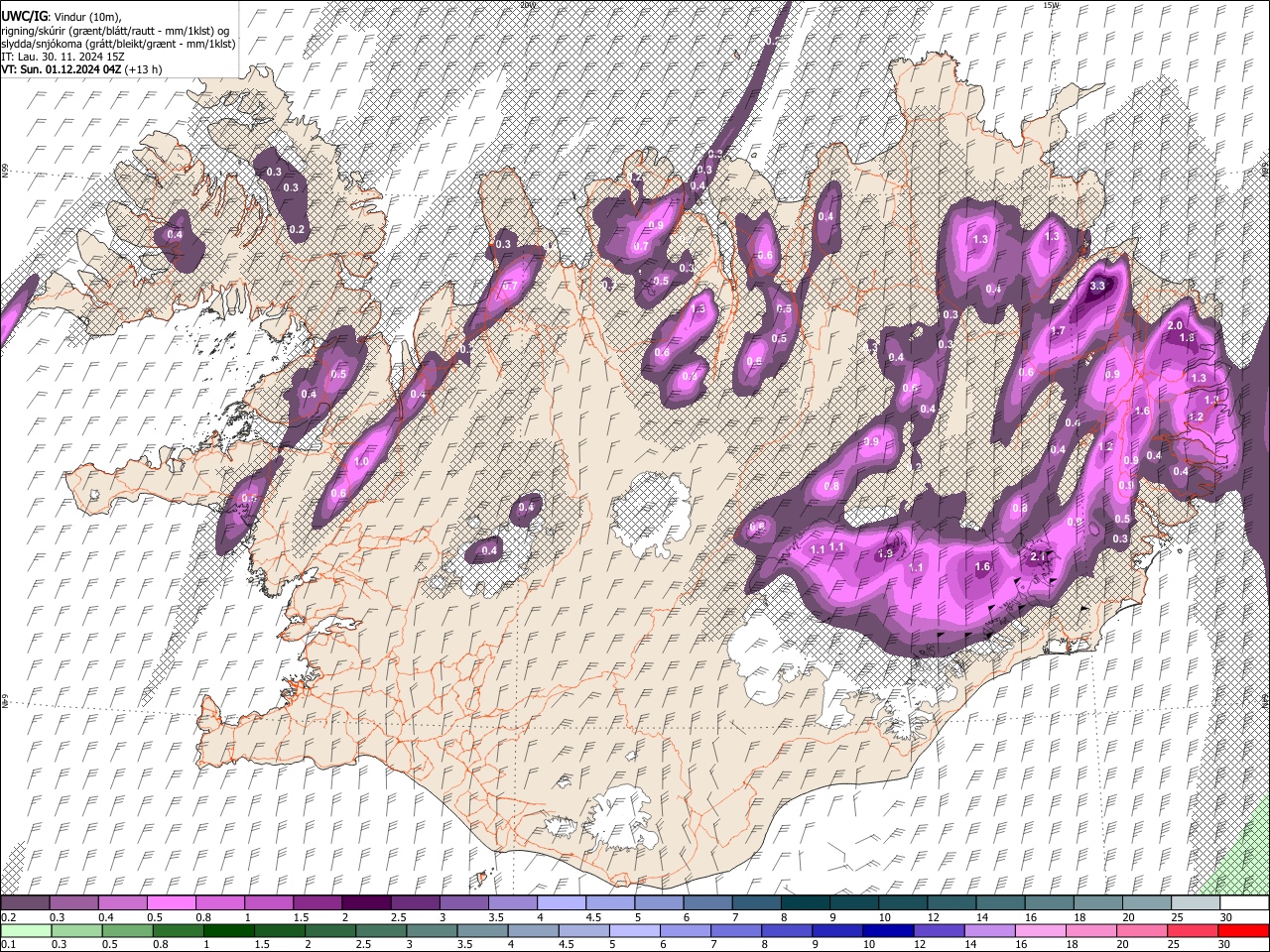Click the 3.3 snowfall value on the map
Image resolution: width=1270 pixels, height=952 pixels.
point(1097,286)
